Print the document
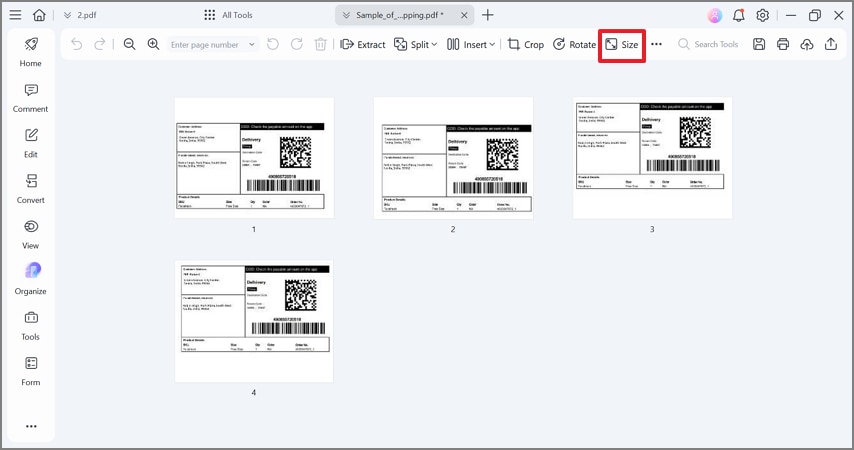 (783, 44)
